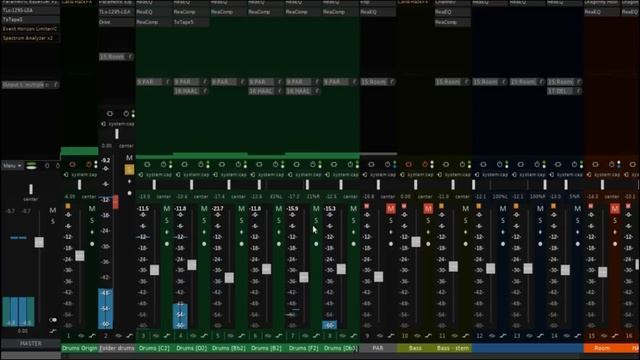
Task: Click send level knob for Output 1 multiple
Action: [56, 85]
